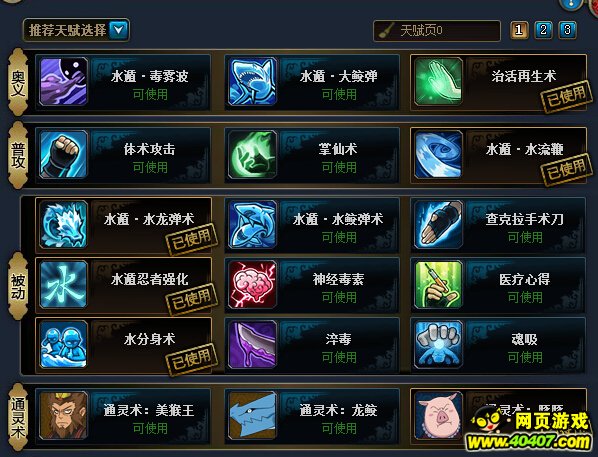598x457 pixels.
Task: Switch to talent page 1 tab
Action: pos(519,30)
